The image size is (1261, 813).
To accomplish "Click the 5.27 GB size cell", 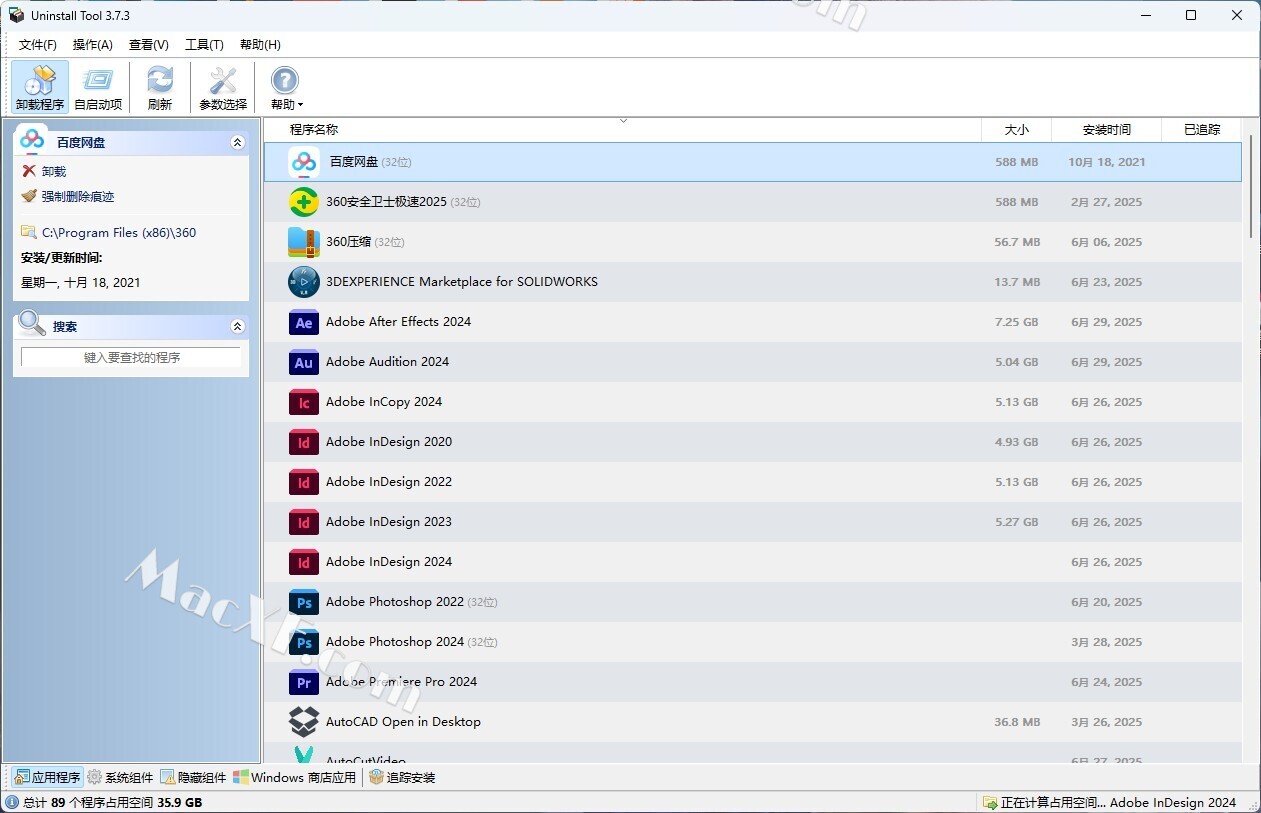I will click(1016, 522).
